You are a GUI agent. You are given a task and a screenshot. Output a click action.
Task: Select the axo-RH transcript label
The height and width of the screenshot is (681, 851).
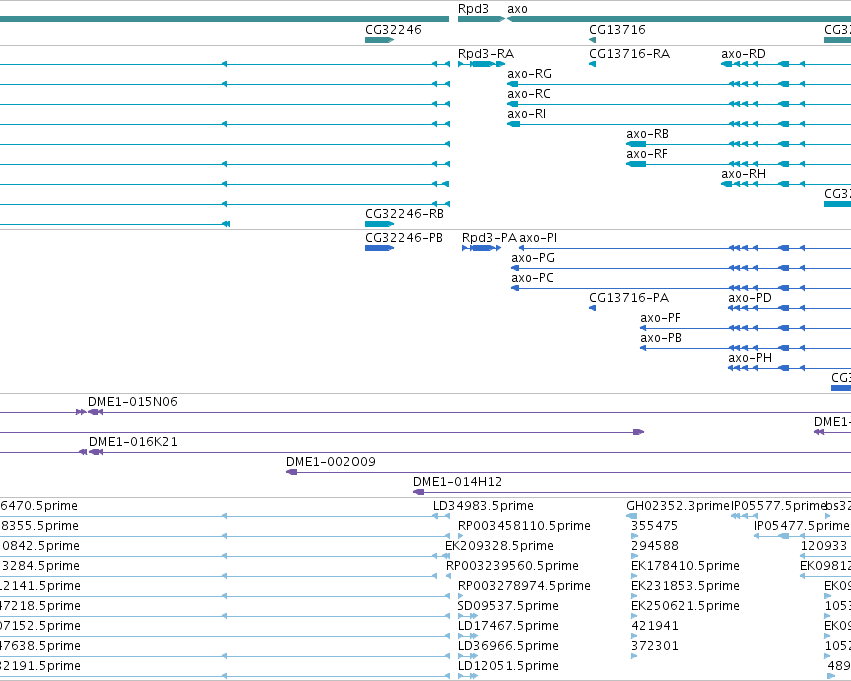743,174
